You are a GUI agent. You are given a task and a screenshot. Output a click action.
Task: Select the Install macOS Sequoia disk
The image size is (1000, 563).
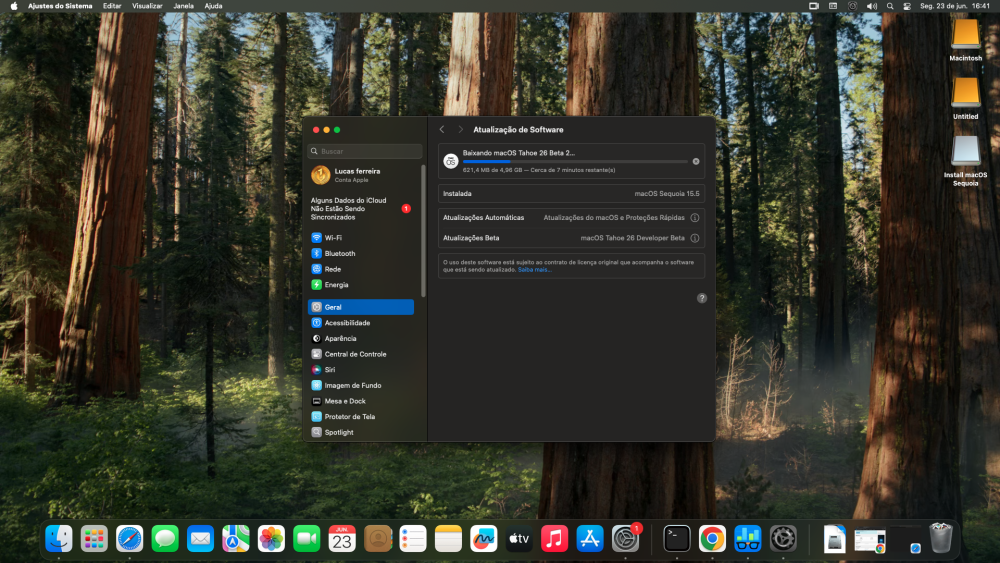coord(966,161)
